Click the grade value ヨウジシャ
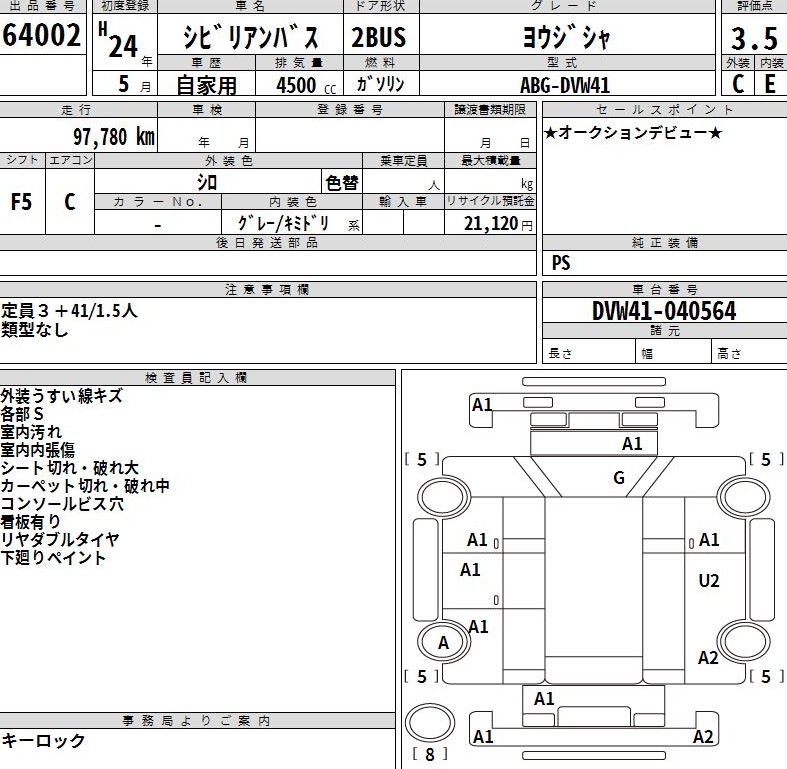The image size is (787, 769). (x=567, y=37)
